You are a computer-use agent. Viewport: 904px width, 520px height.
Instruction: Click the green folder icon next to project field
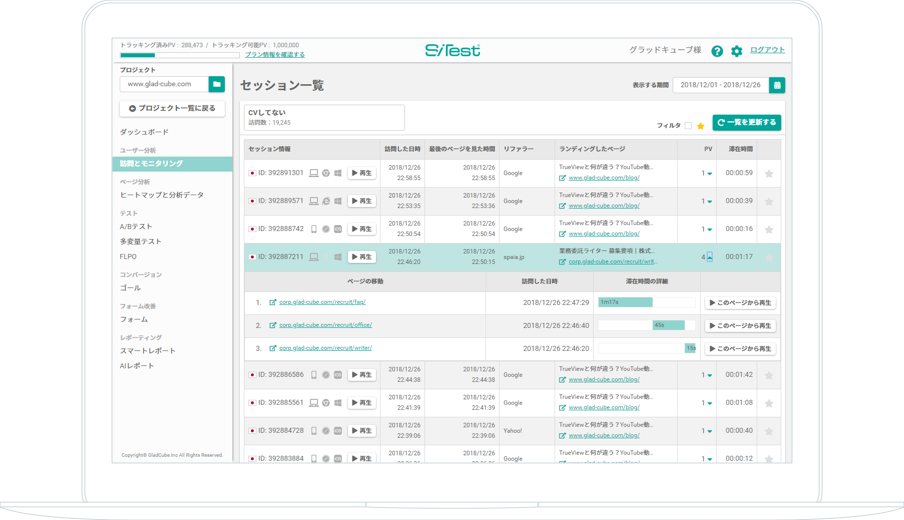point(217,85)
